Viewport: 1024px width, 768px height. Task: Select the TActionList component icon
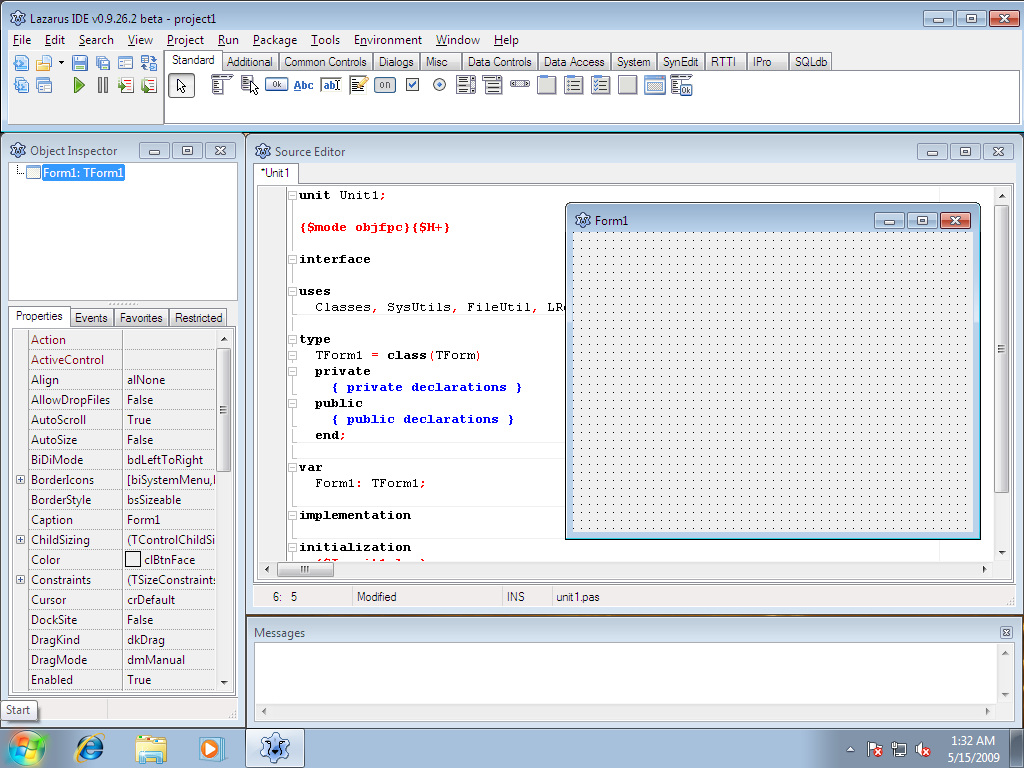pyautogui.click(x=681, y=85)
